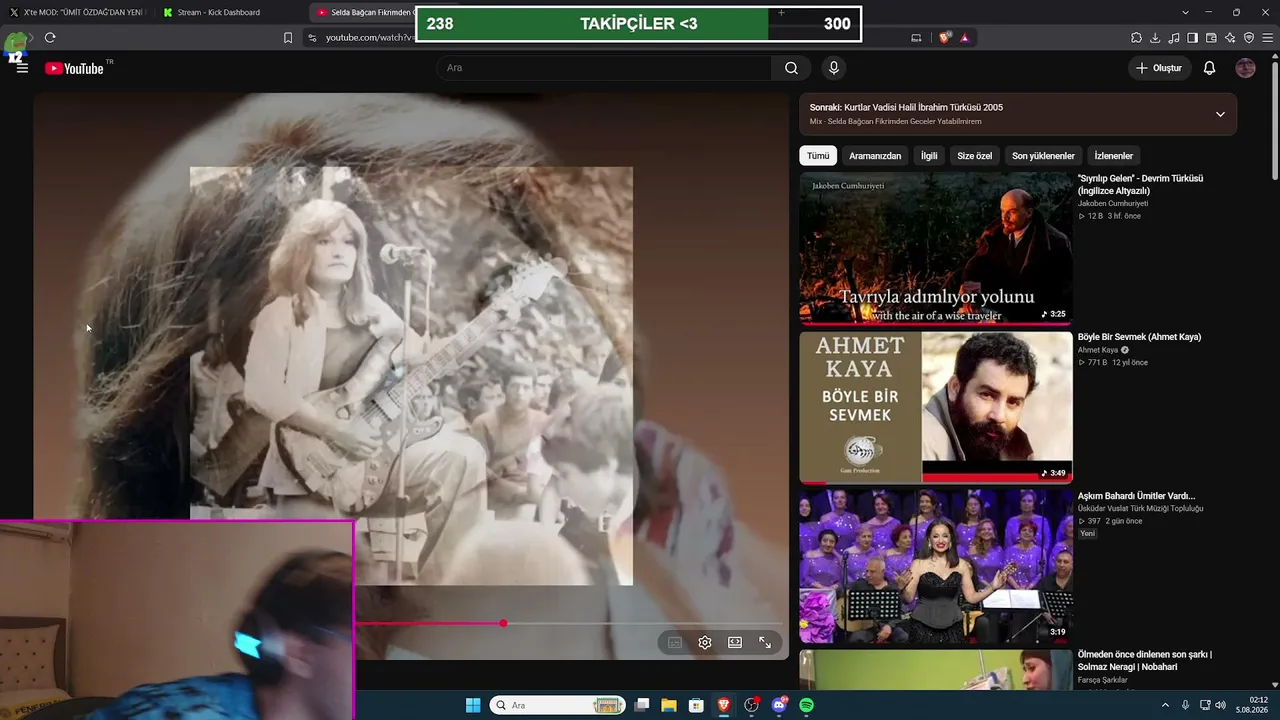Toggle theater mode in the player
Image resolution: width=1280 pixels, height=720 pixels.
tap(735, 643)
